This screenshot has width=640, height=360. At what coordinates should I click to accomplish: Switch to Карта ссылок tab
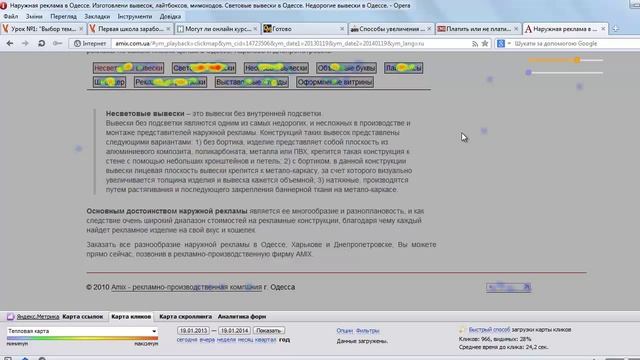[x=83, y=316]
